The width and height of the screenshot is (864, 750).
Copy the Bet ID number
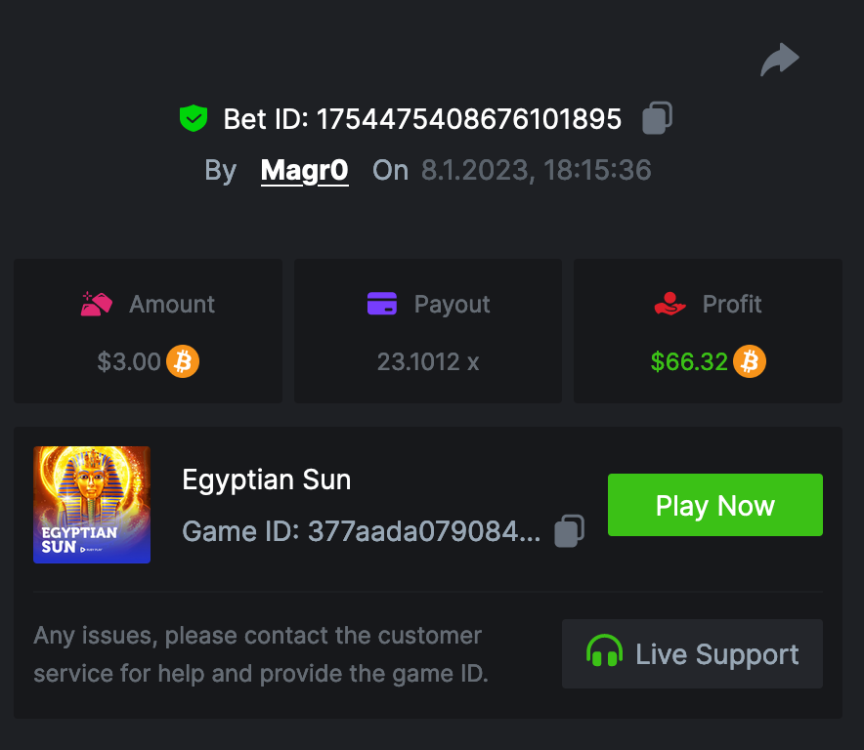657,118
